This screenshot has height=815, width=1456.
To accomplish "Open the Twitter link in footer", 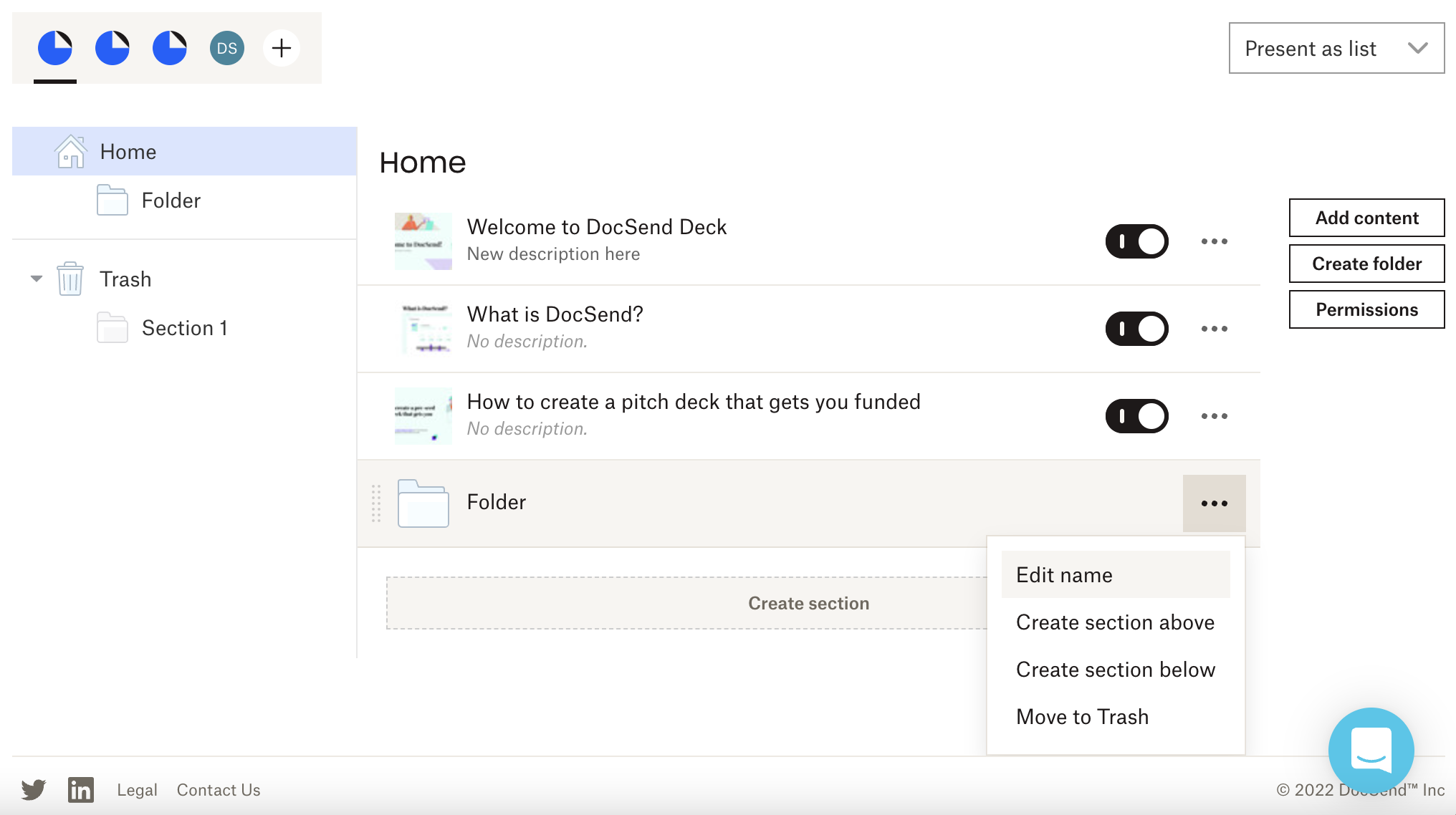I will click(x=34, y=789).
